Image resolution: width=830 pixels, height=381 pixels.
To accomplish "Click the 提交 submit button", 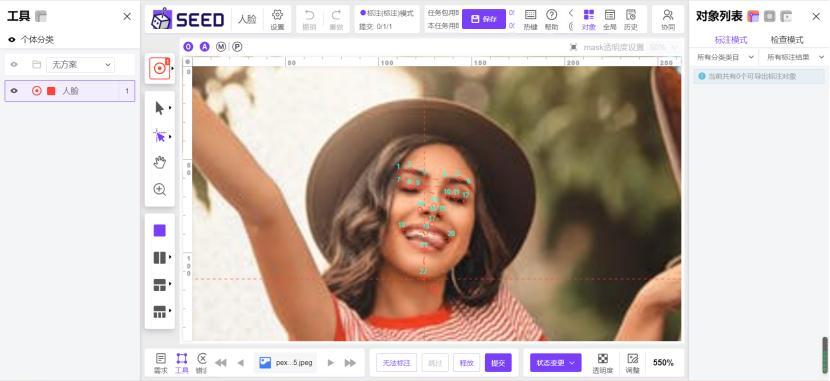I will [x=498, y=362].
